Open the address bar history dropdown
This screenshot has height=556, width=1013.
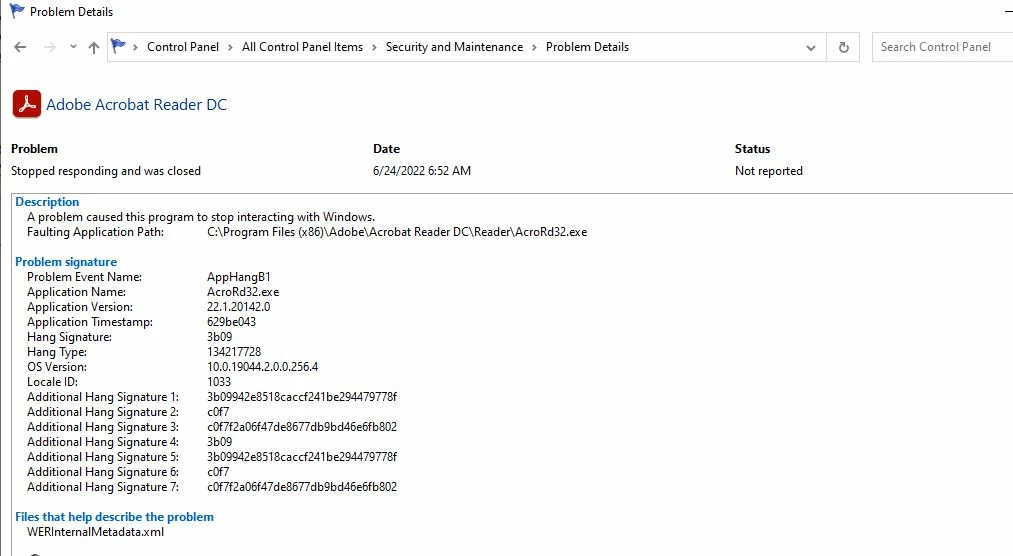[811, 48]
